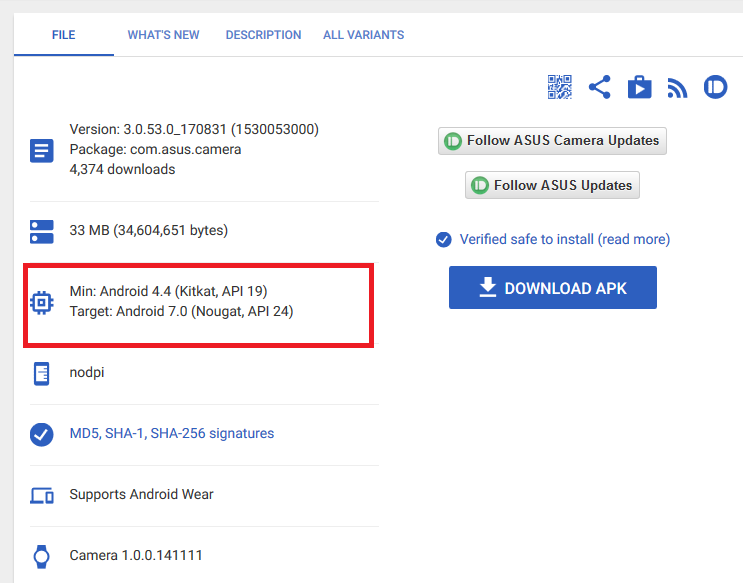
Task: Click the Pushbullet icon in top toolbar
Action: point(716,87)
